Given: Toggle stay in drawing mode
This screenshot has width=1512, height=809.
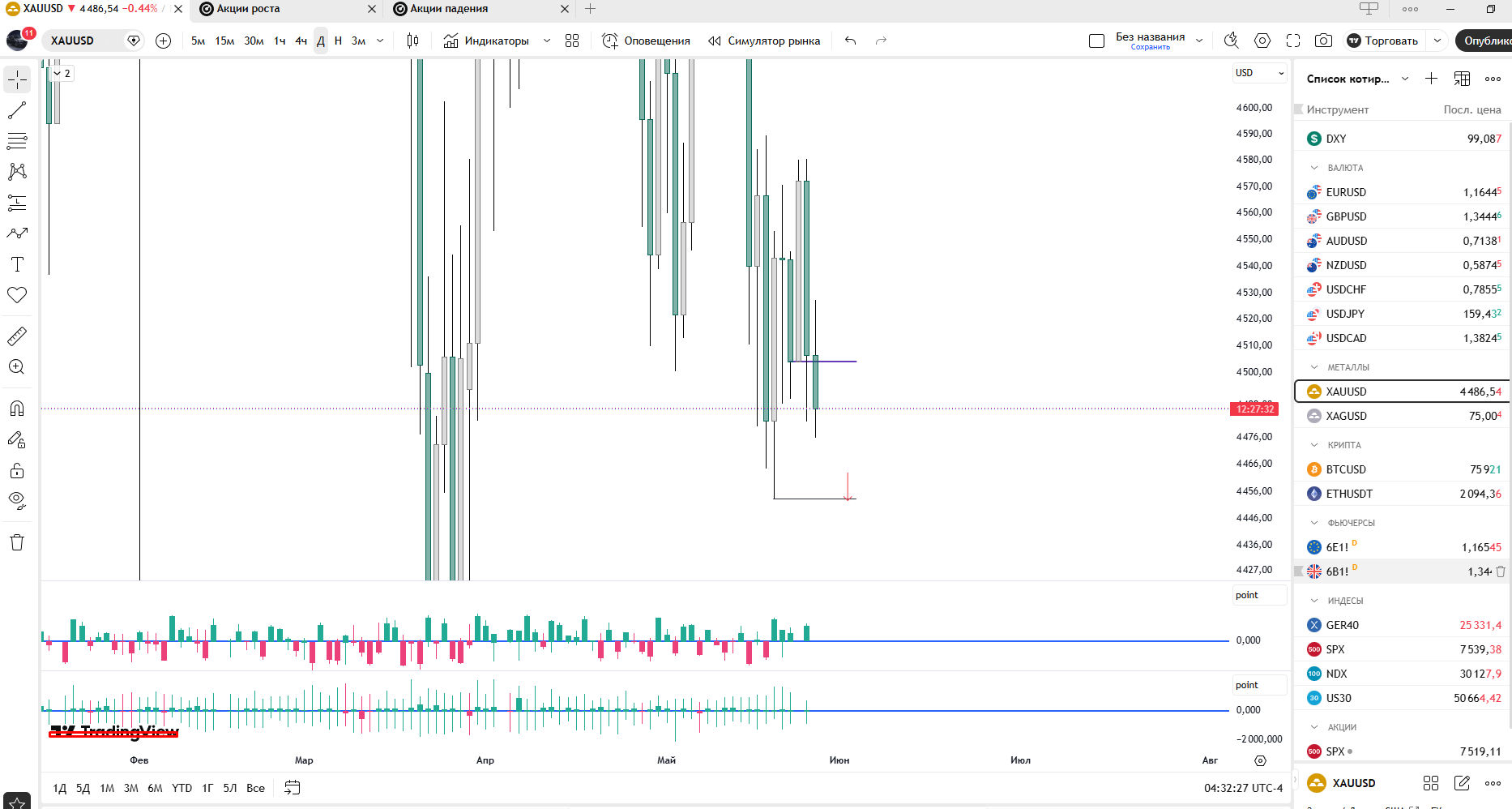Looking at the screenshot, I should (17, 439).
